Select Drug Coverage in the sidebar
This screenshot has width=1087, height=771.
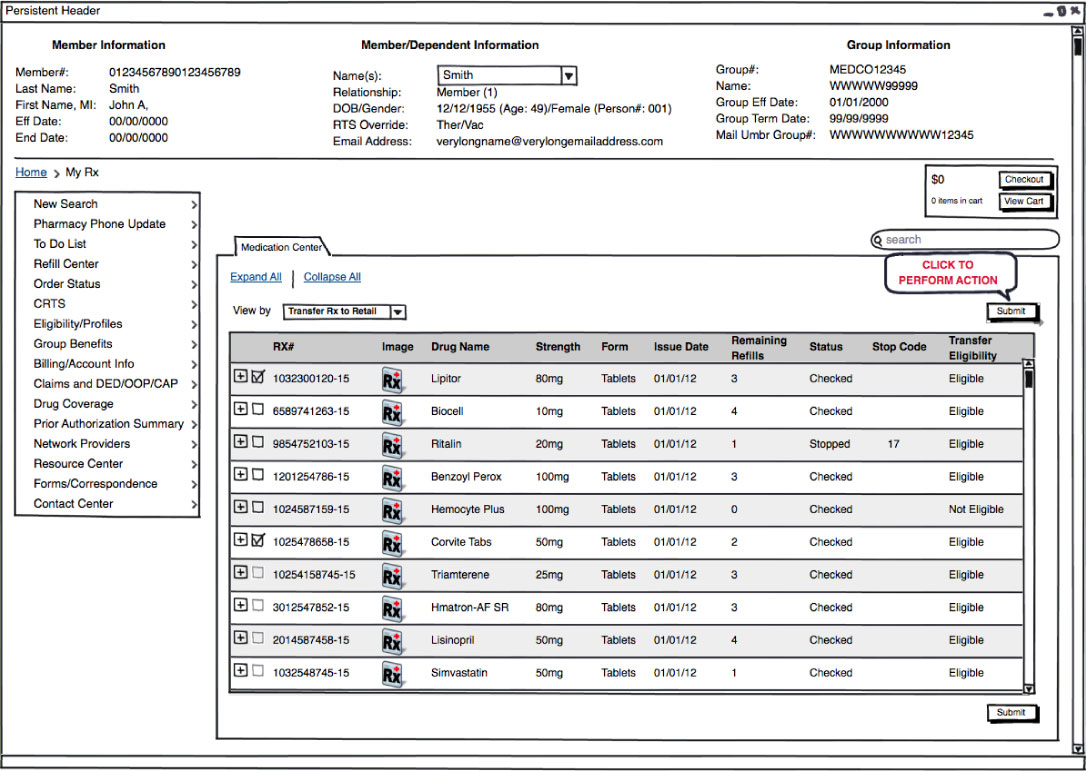107,404
